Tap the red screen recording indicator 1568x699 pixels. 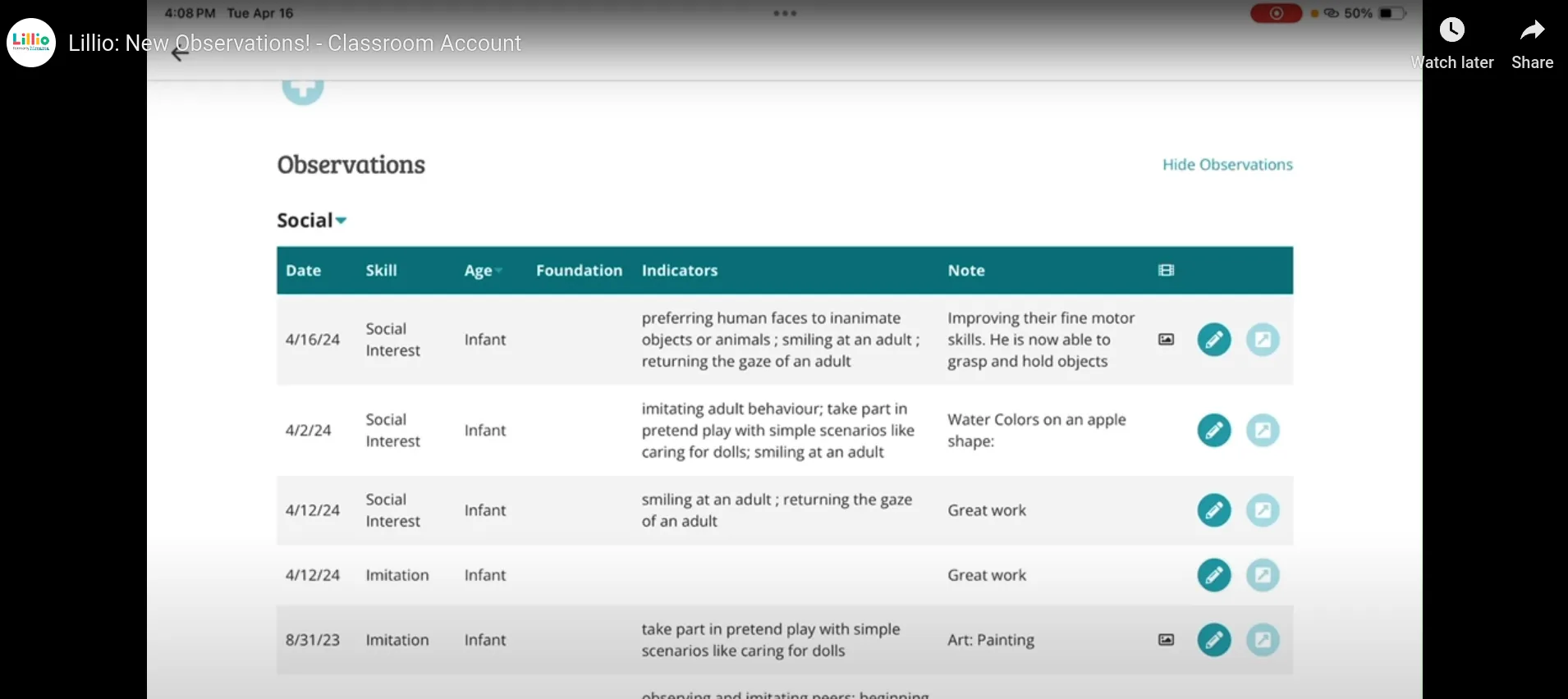click(1276, 13)
